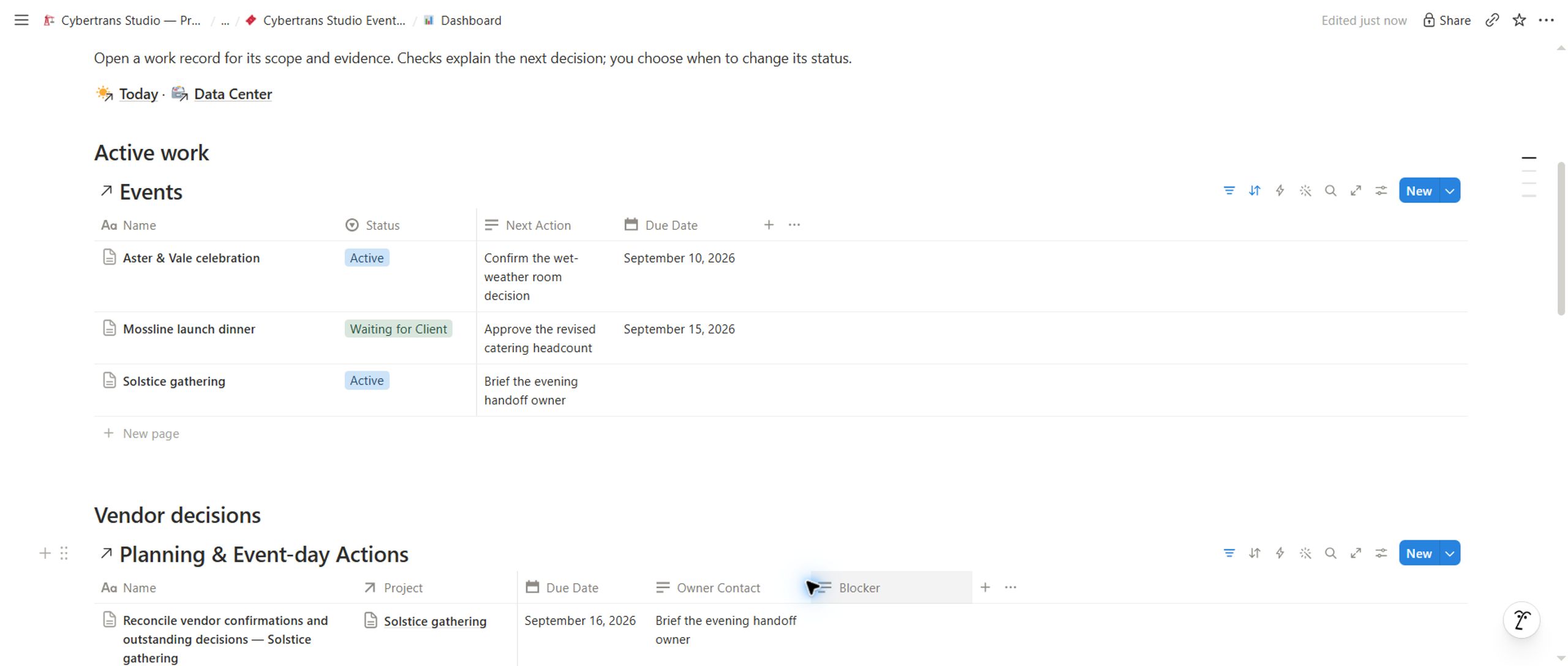Click the vertical scrollbar thumb

coord(1561,239)
